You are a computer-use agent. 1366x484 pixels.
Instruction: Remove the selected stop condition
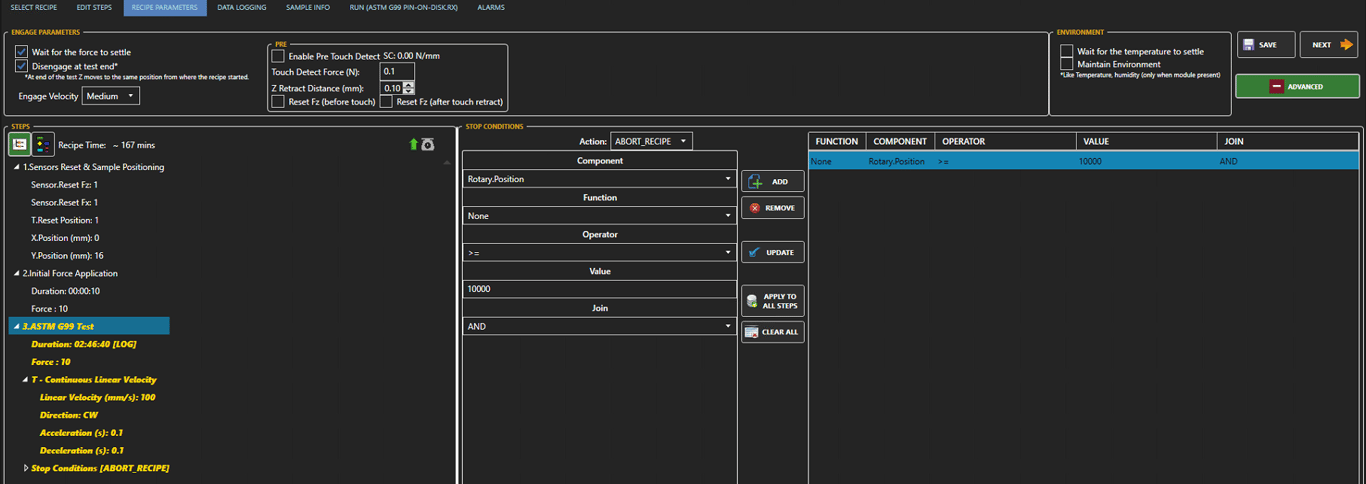(772, 208)
